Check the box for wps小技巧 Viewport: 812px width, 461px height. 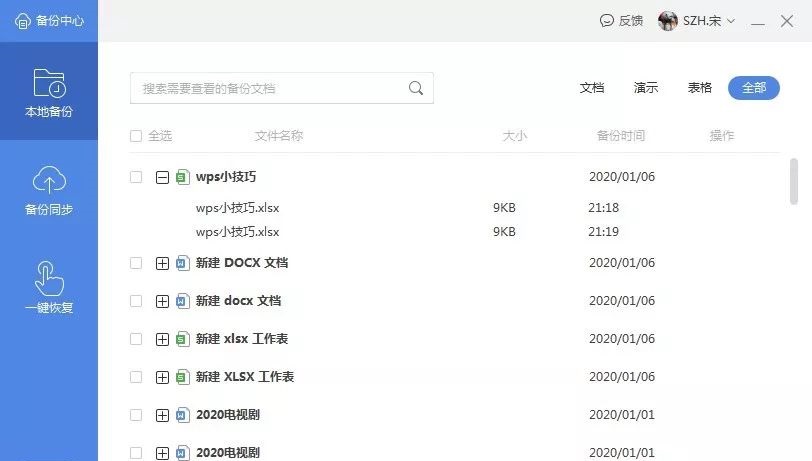pos(136,177)
